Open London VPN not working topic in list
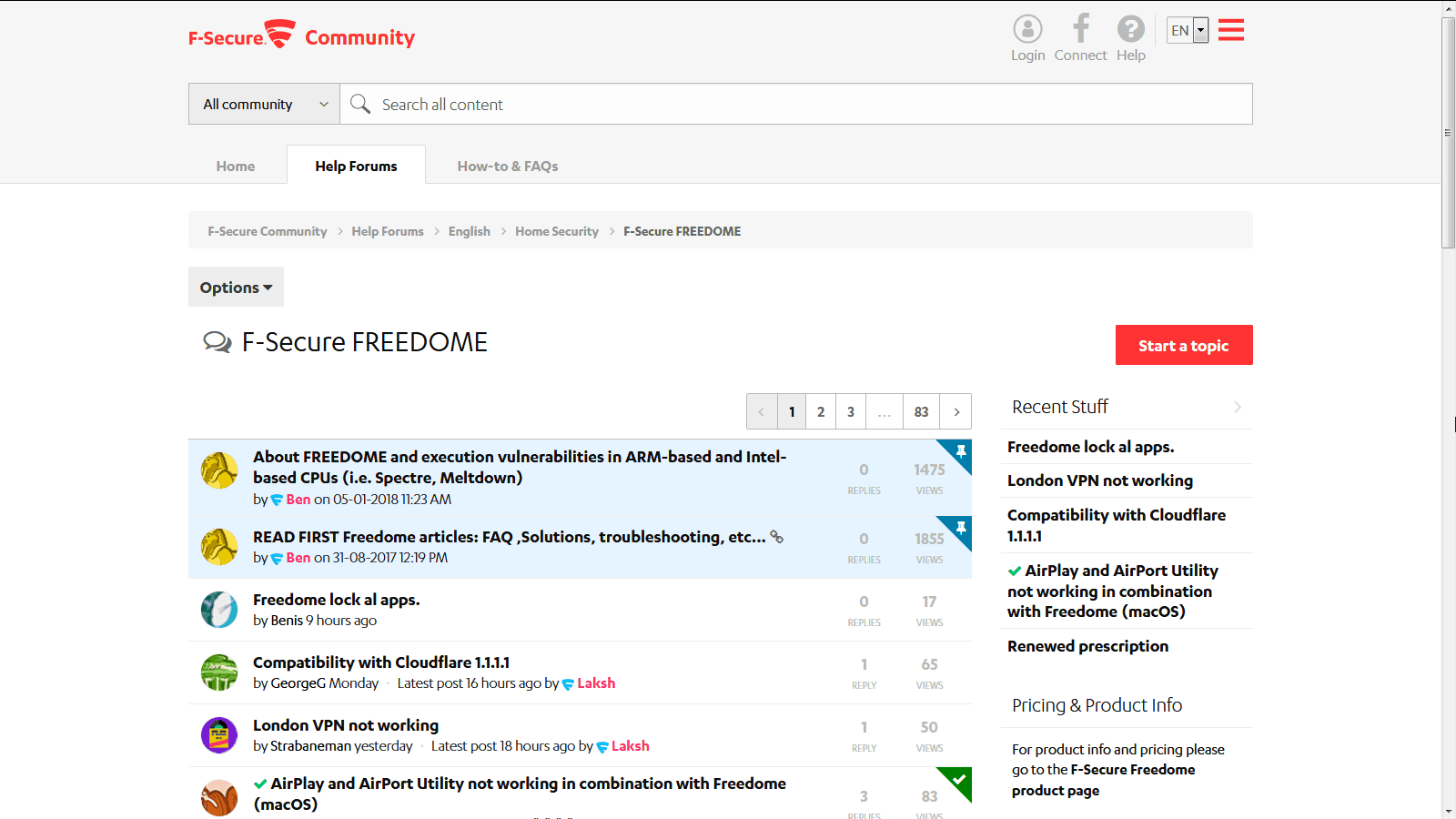The image size is (1456, 819). point(346,725)
